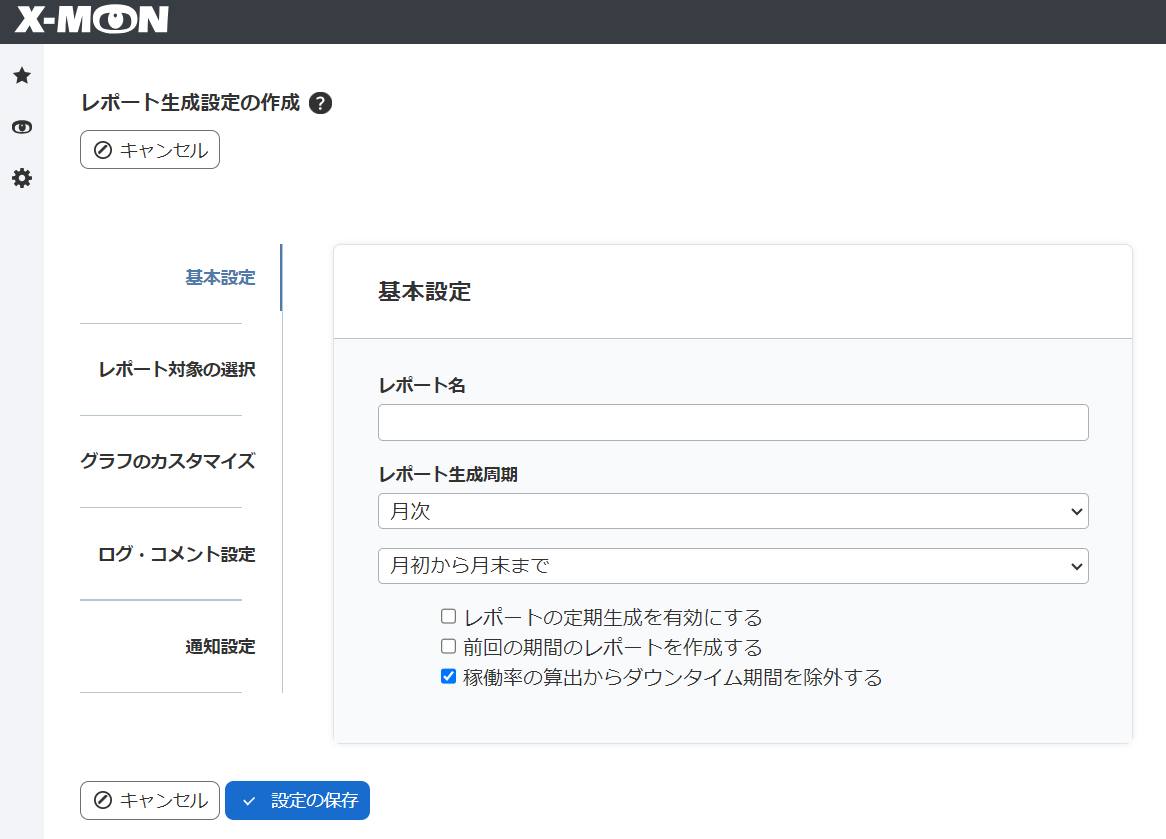1166x839 pixels.
Task: Check 前回の期間のレポートを作成する
Action: point(447,646)
